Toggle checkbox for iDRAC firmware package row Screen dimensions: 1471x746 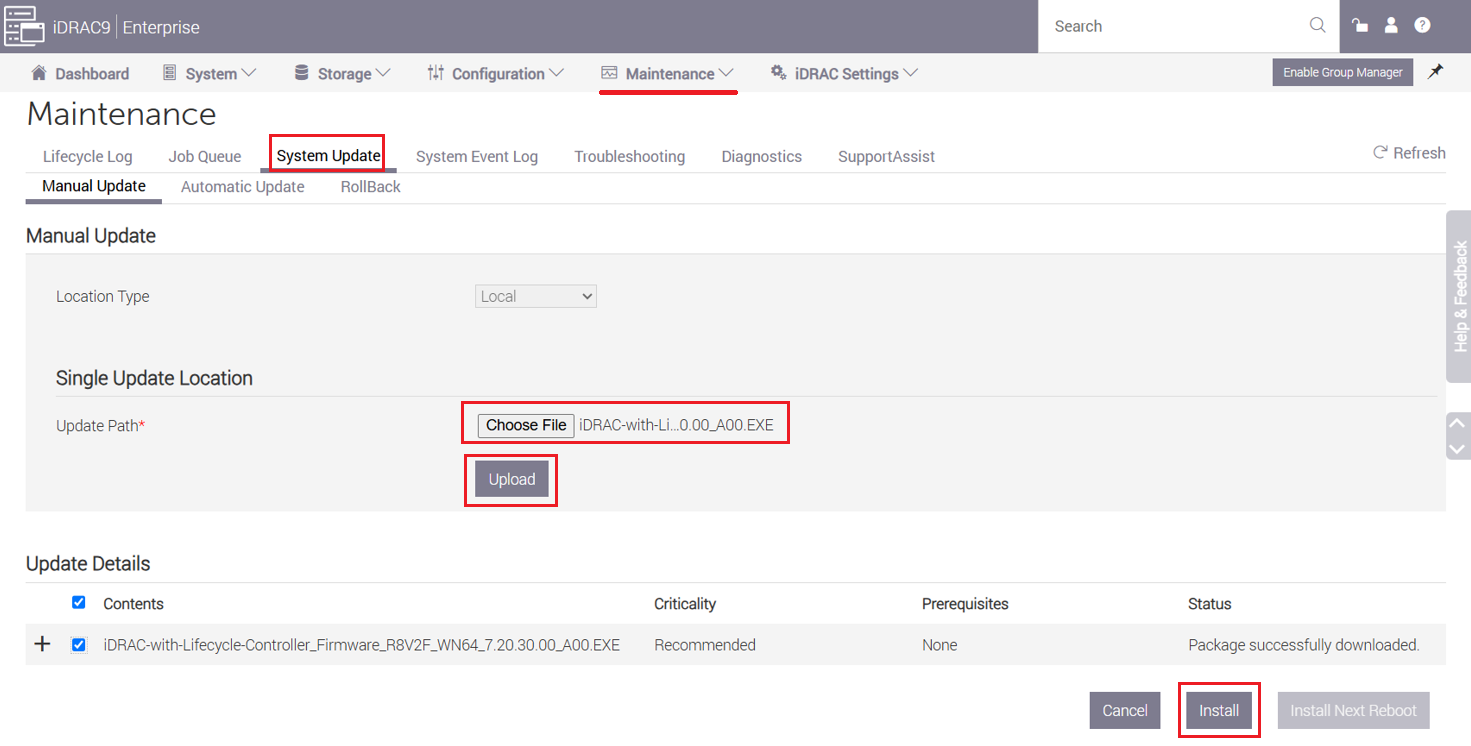[x=79, y=645]
